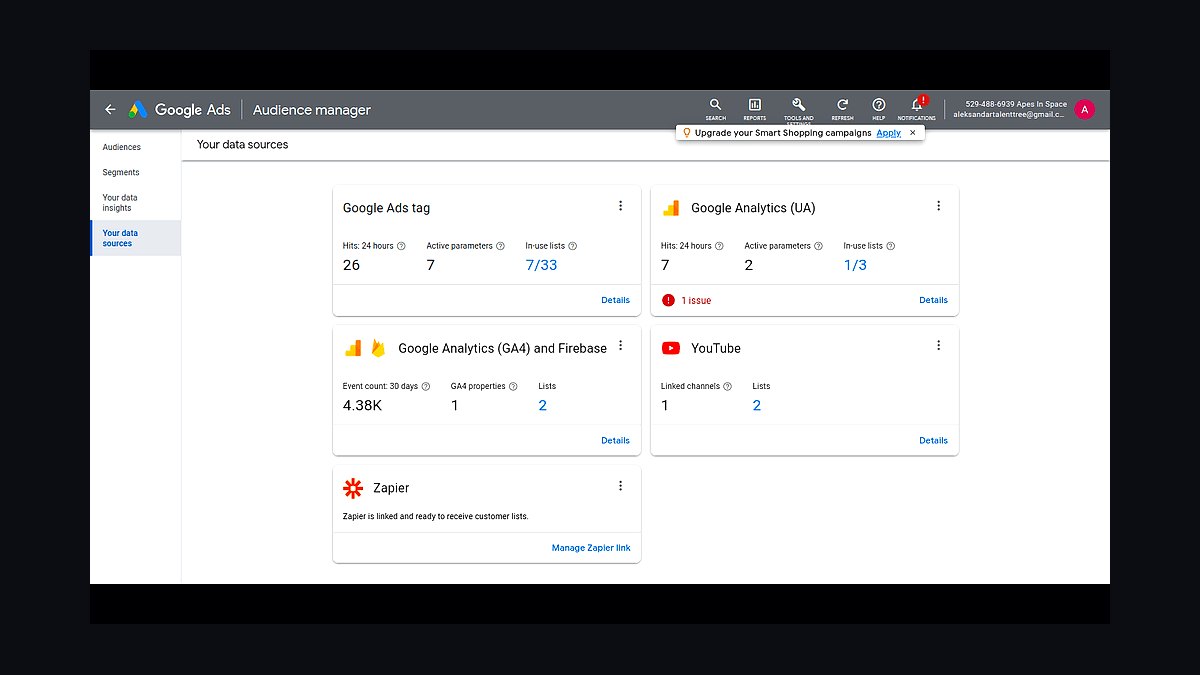
Task: Click help icon beside UA Active parameters
Action: pos(820,246)
